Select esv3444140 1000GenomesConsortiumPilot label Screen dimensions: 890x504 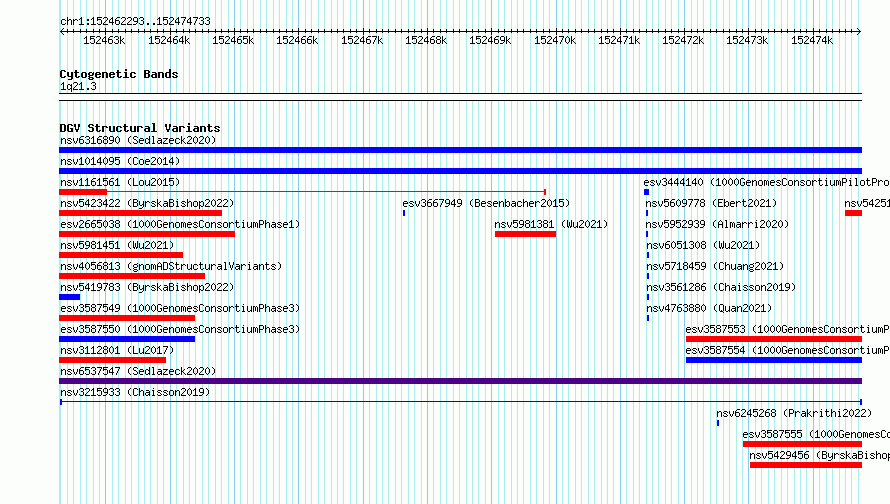766,182
